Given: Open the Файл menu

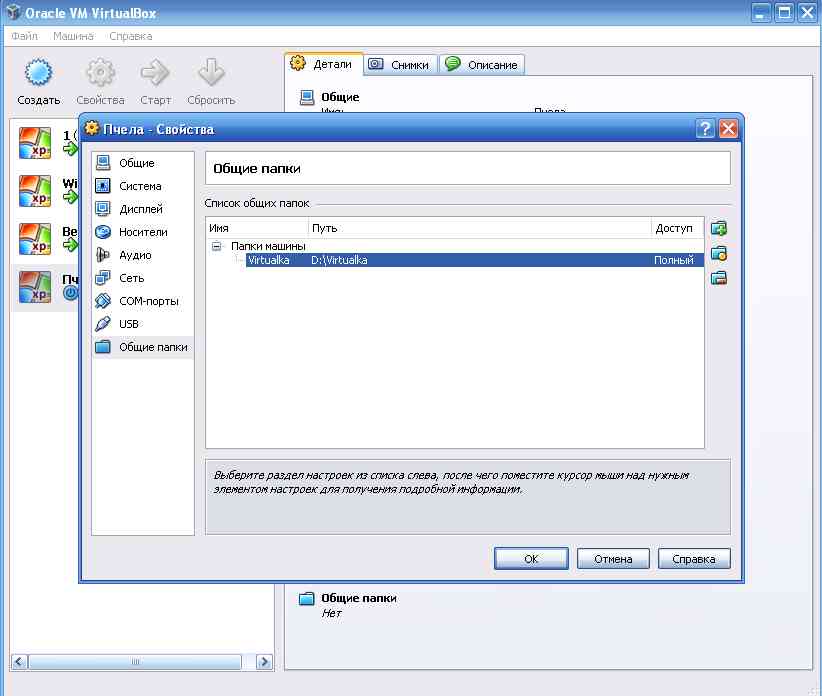Looking at the screenshot, I should 25,36.
